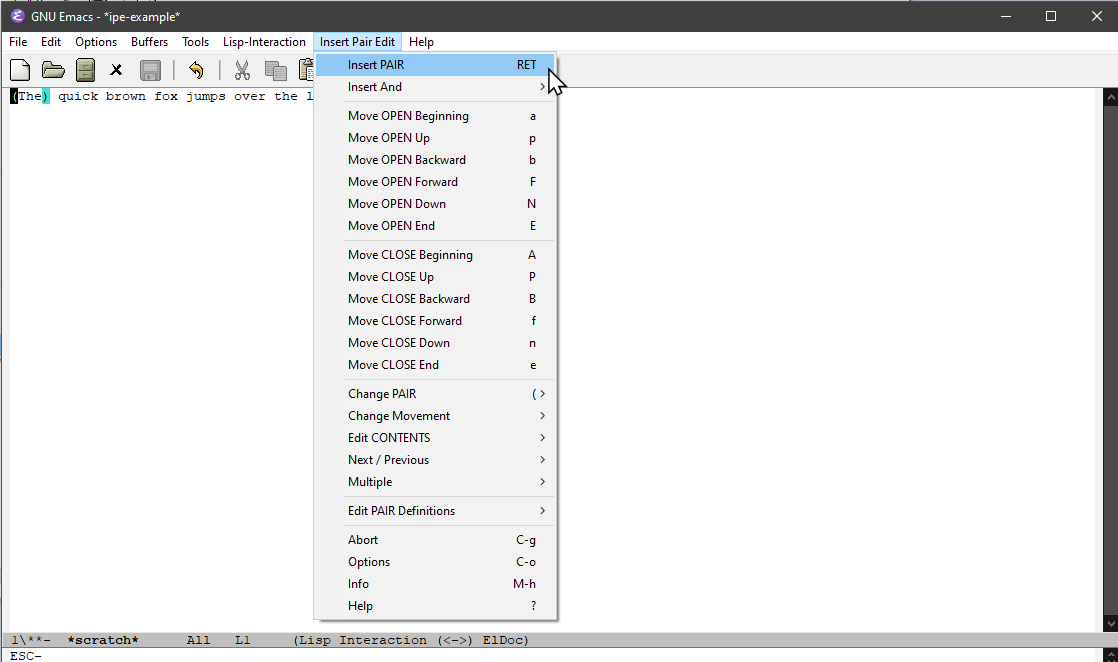Click the L1 line indicator in mode line
Image resolution: width=1118 pixels, height=662 pixels.
point(243,641)
